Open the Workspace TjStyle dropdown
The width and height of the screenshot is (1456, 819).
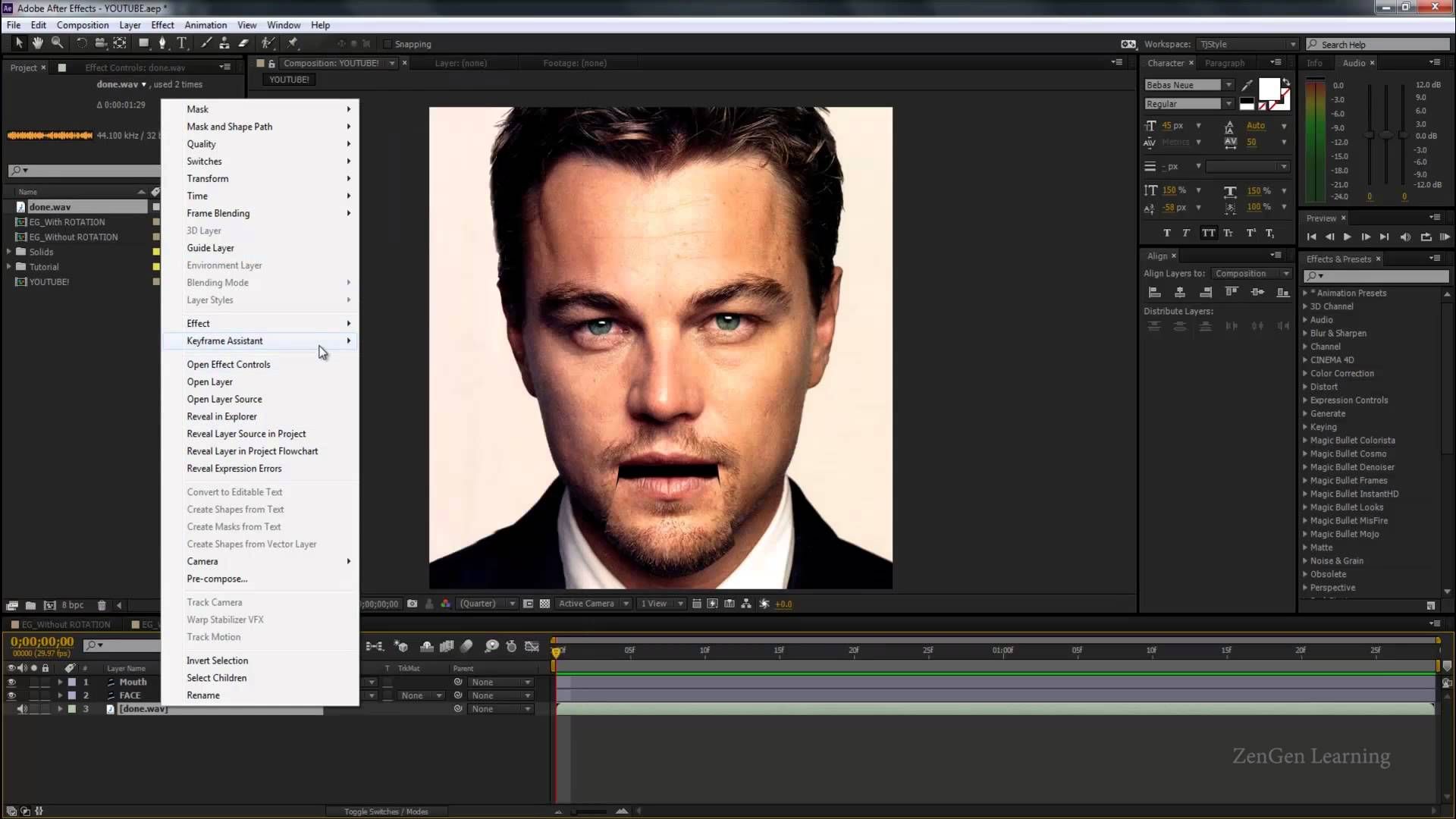click(x=1247, y=44)
